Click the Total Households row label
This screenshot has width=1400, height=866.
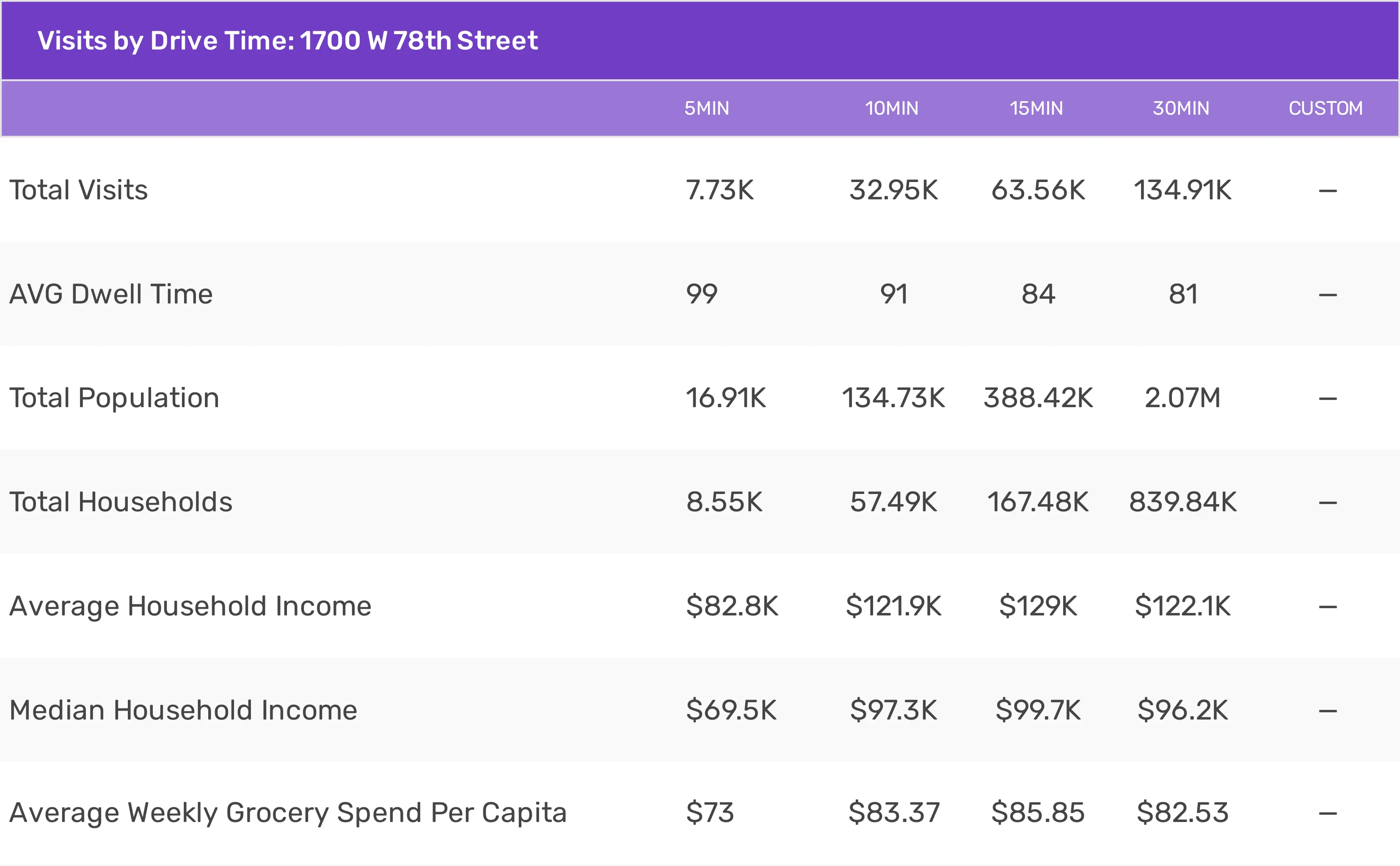(121, 502)
